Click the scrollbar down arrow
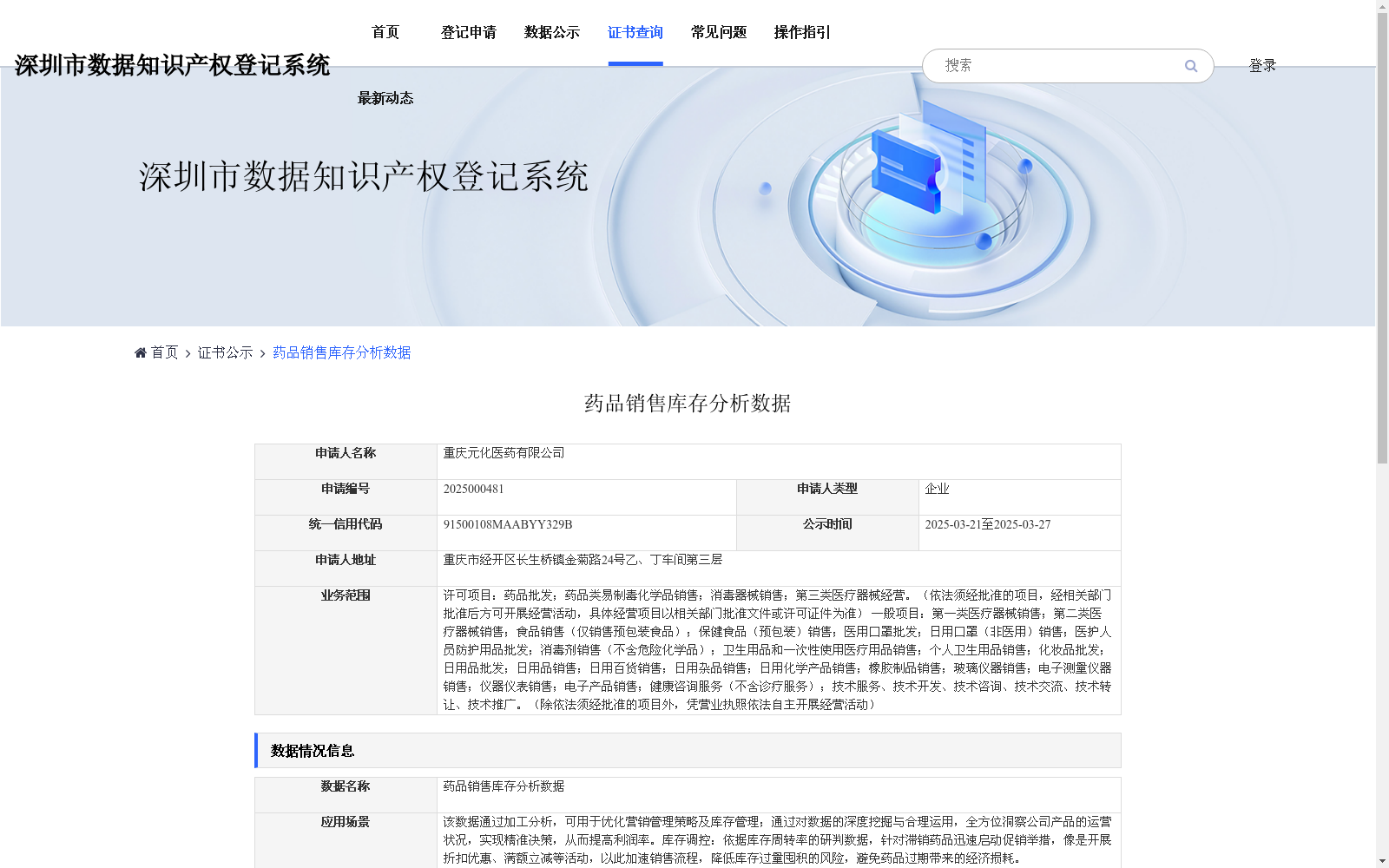 (x=1382, y=861)
